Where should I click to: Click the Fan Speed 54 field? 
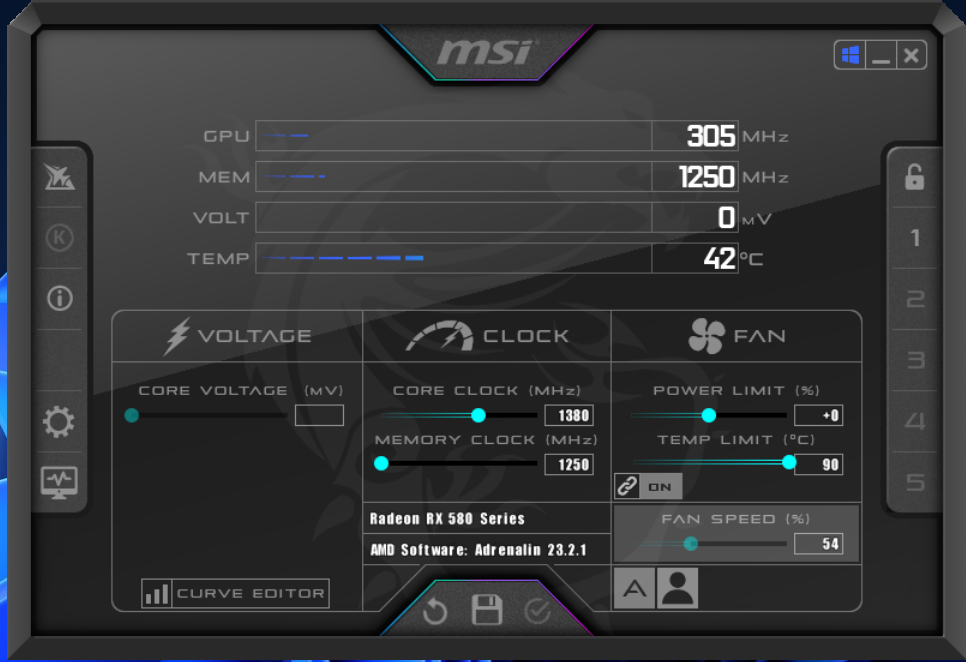pos(818,544)
